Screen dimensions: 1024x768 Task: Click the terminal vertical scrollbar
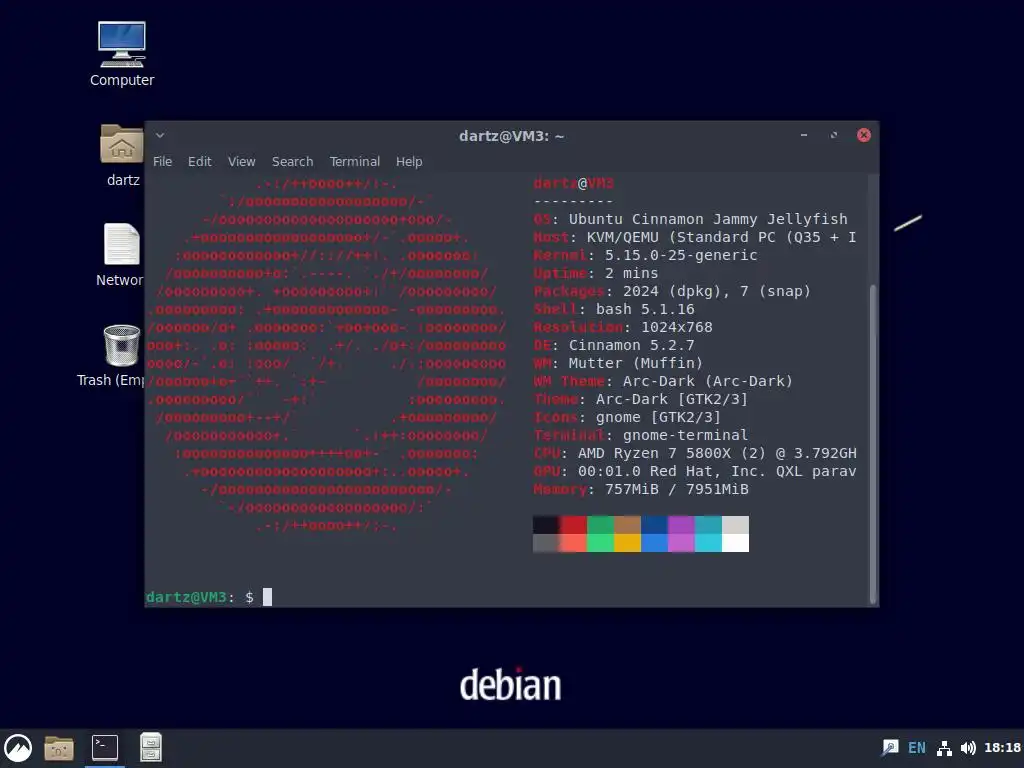[x=873, y=444]
